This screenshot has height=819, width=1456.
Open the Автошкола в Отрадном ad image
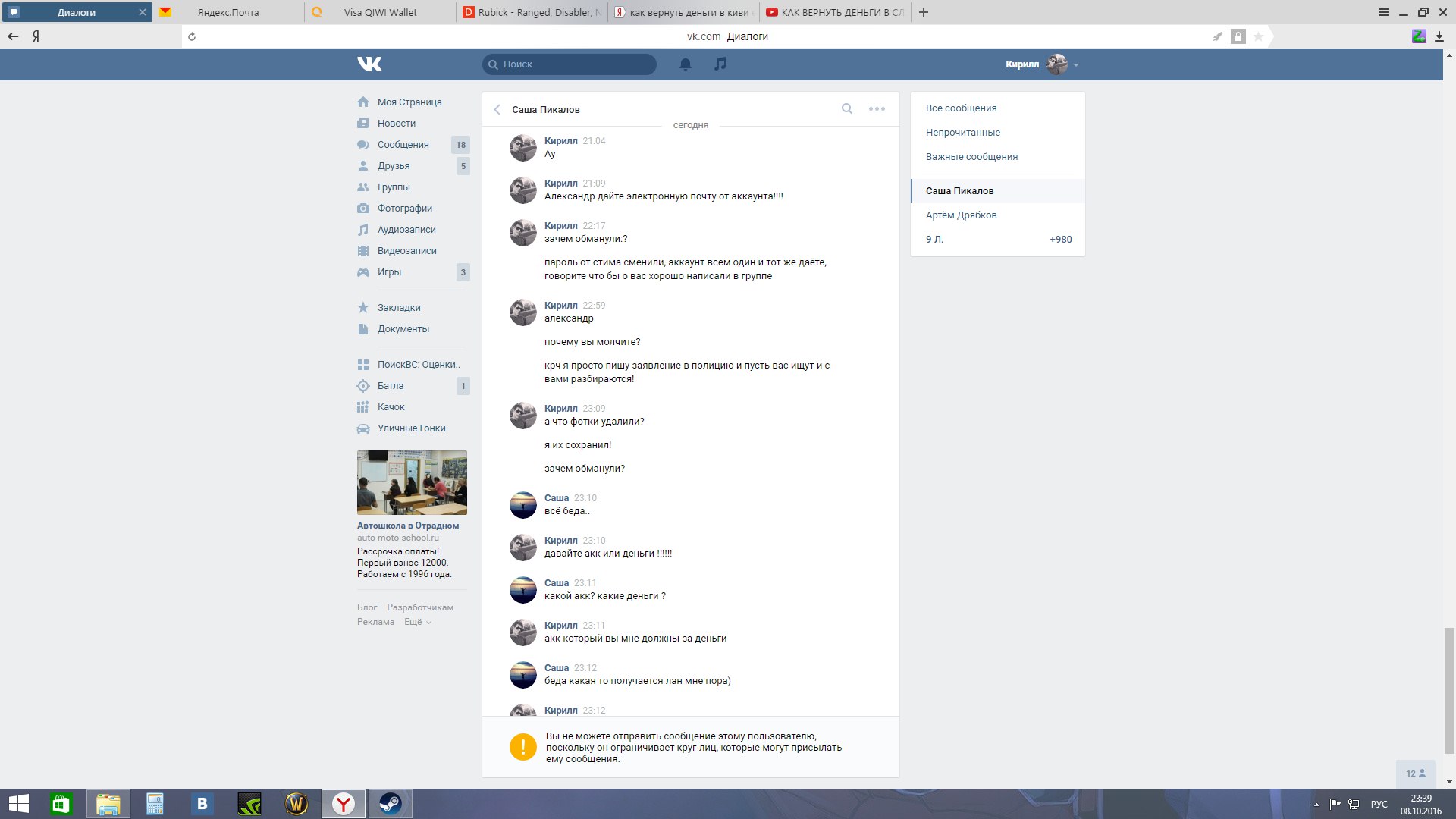412,483
